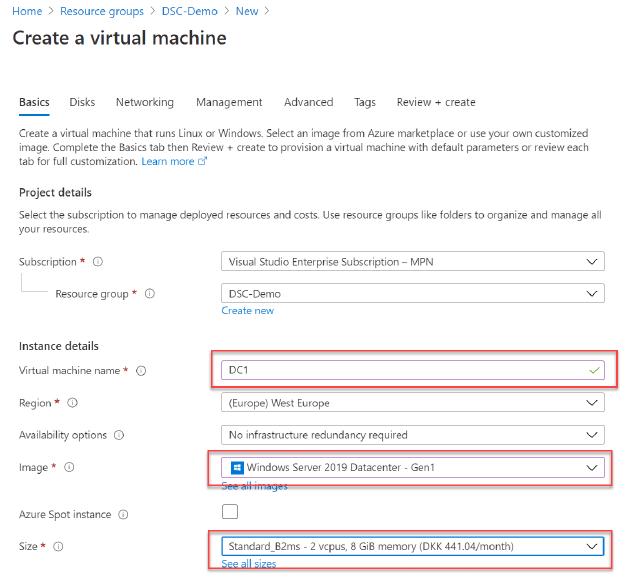Click info icon next to Azure Spot instance
The height and width of the screenshot is (583, 640).
click(x=123, y=514)
